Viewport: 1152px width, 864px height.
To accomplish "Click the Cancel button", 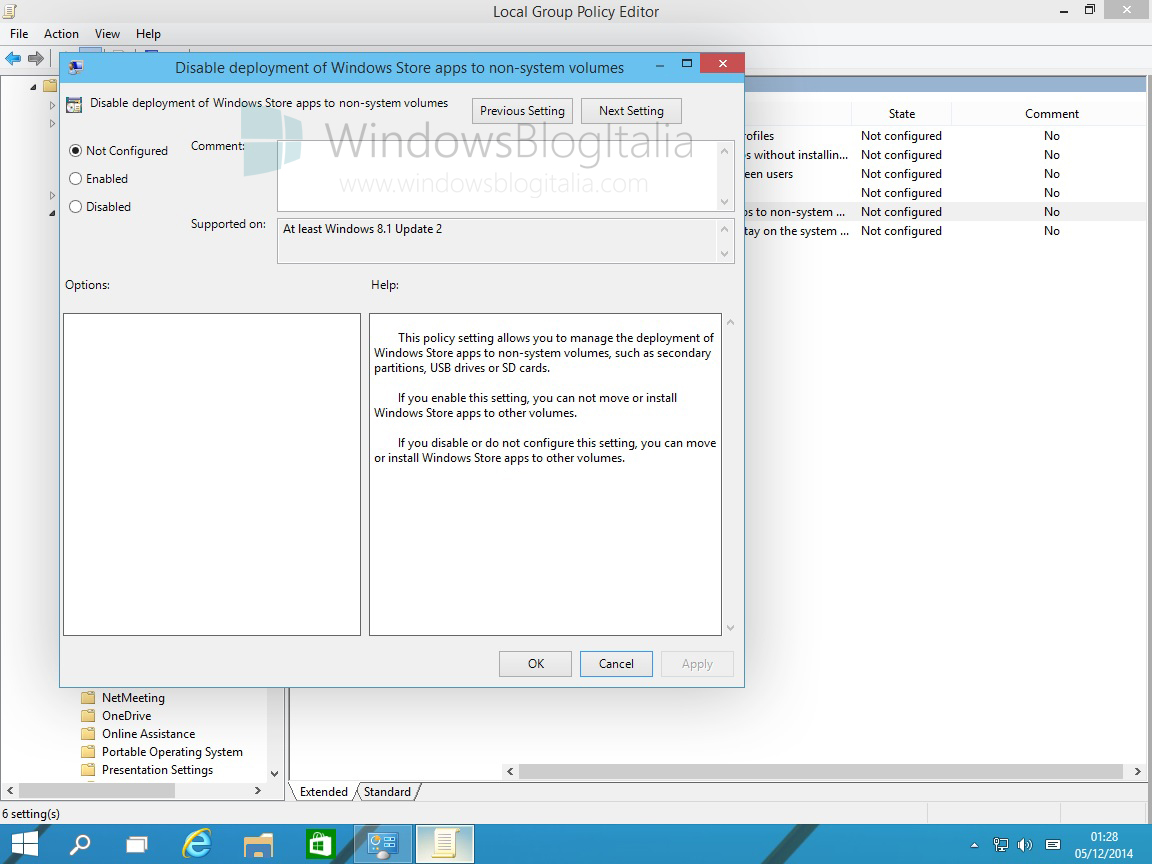I will [616, 663].
